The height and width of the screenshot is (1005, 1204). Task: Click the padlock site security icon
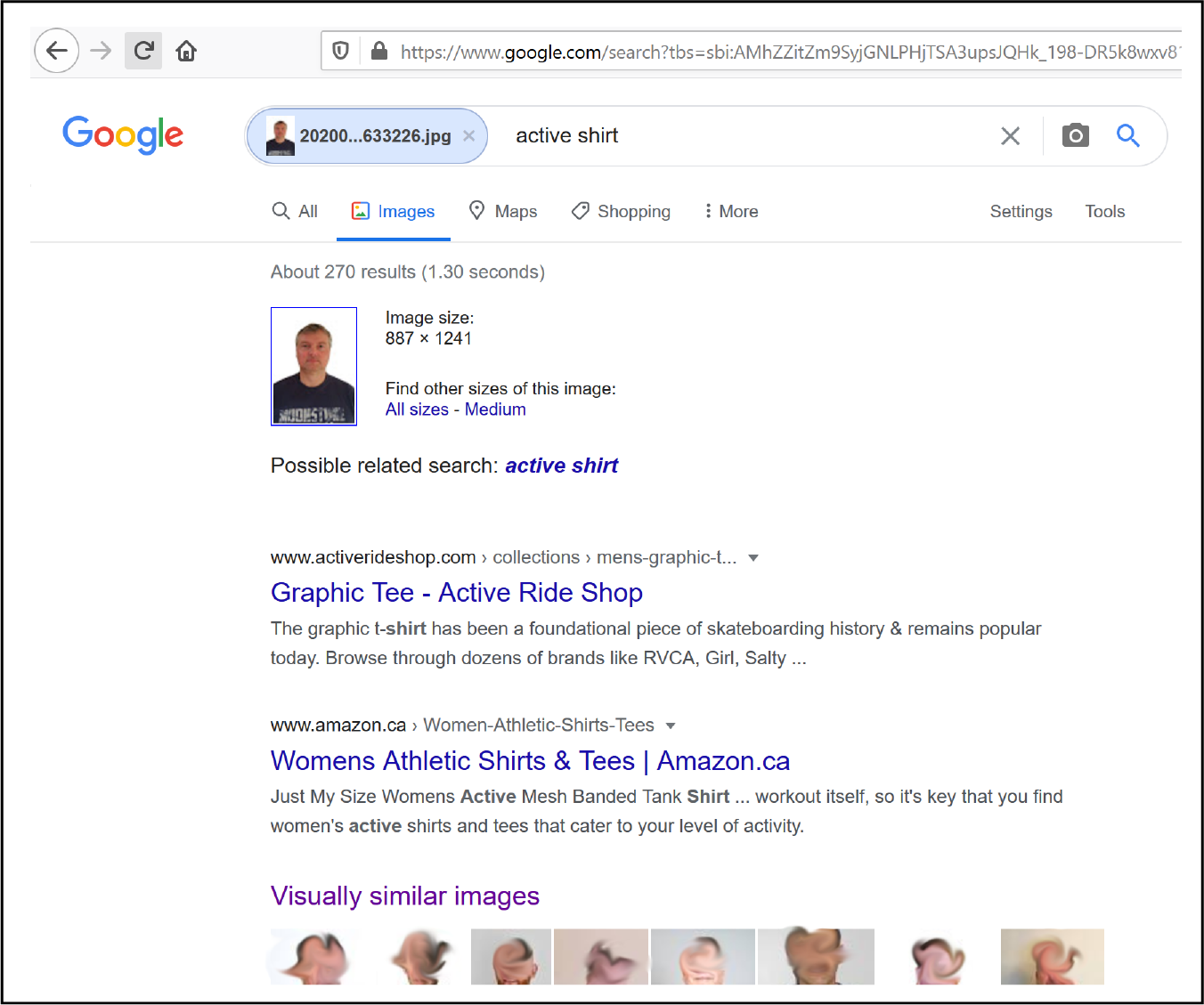pos(379,51)
